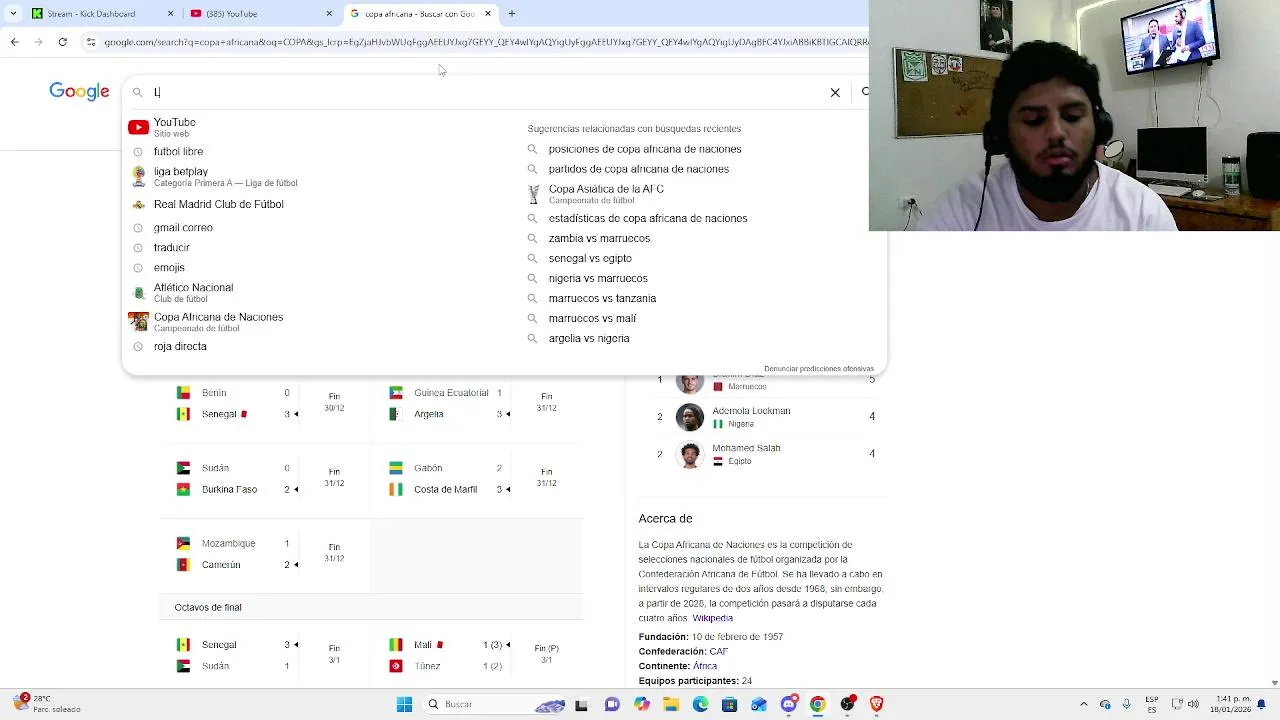Select 'estadísticas de copa africana de naciones'

pyautogui.click(x=648, y=218)
